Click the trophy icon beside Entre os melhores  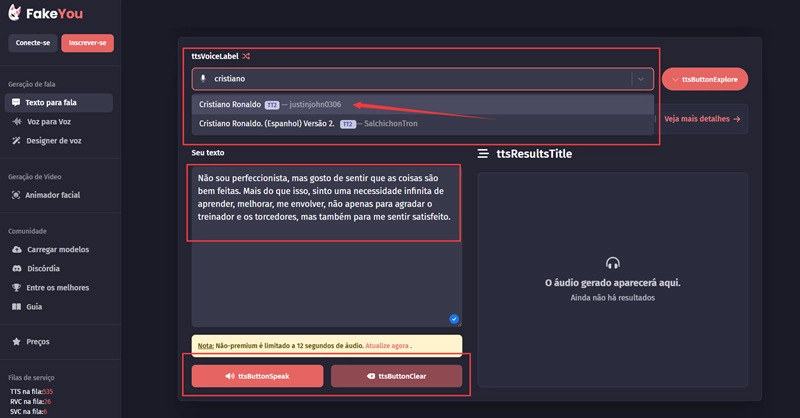pos(16,288)
